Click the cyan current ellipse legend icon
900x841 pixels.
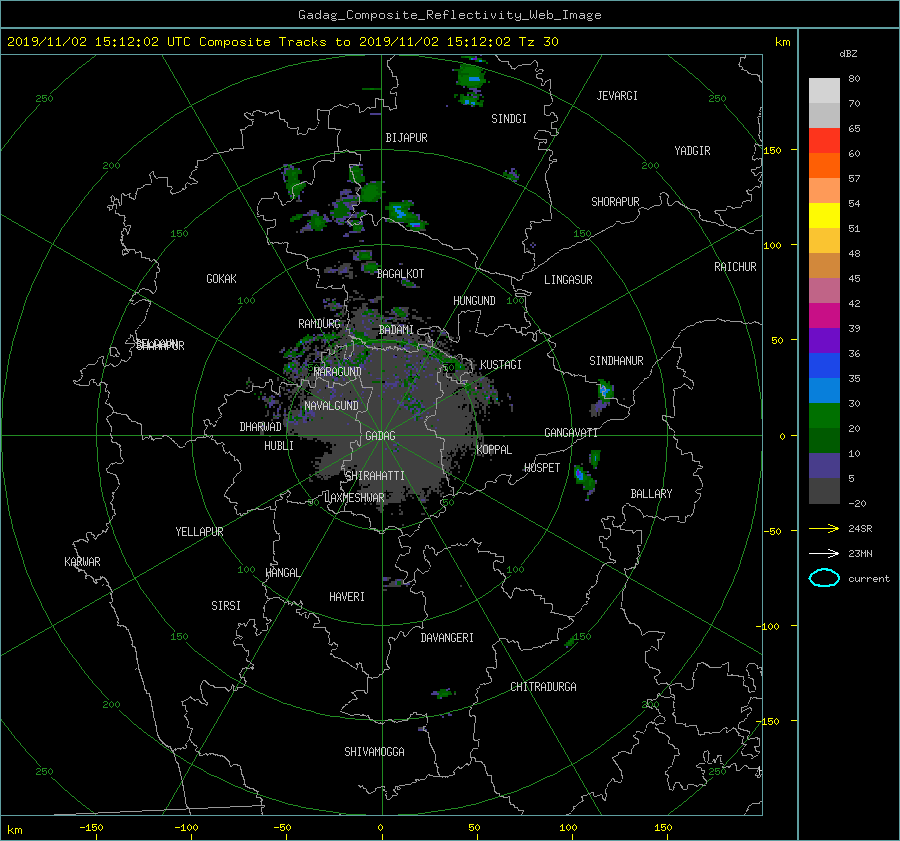point(824,578)
